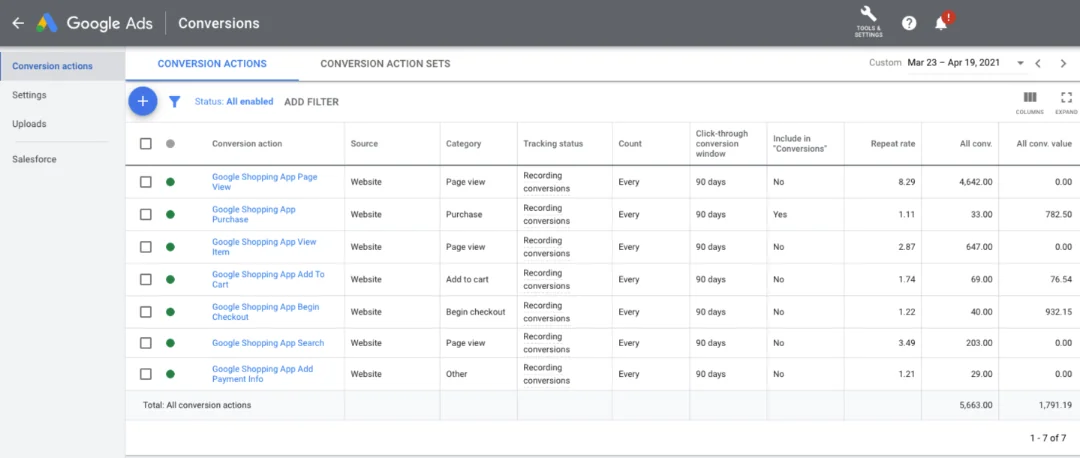Open Google Shopping App Page View link
The width and height of the screenshot is (1080, 458).
(x=264, y=182)
